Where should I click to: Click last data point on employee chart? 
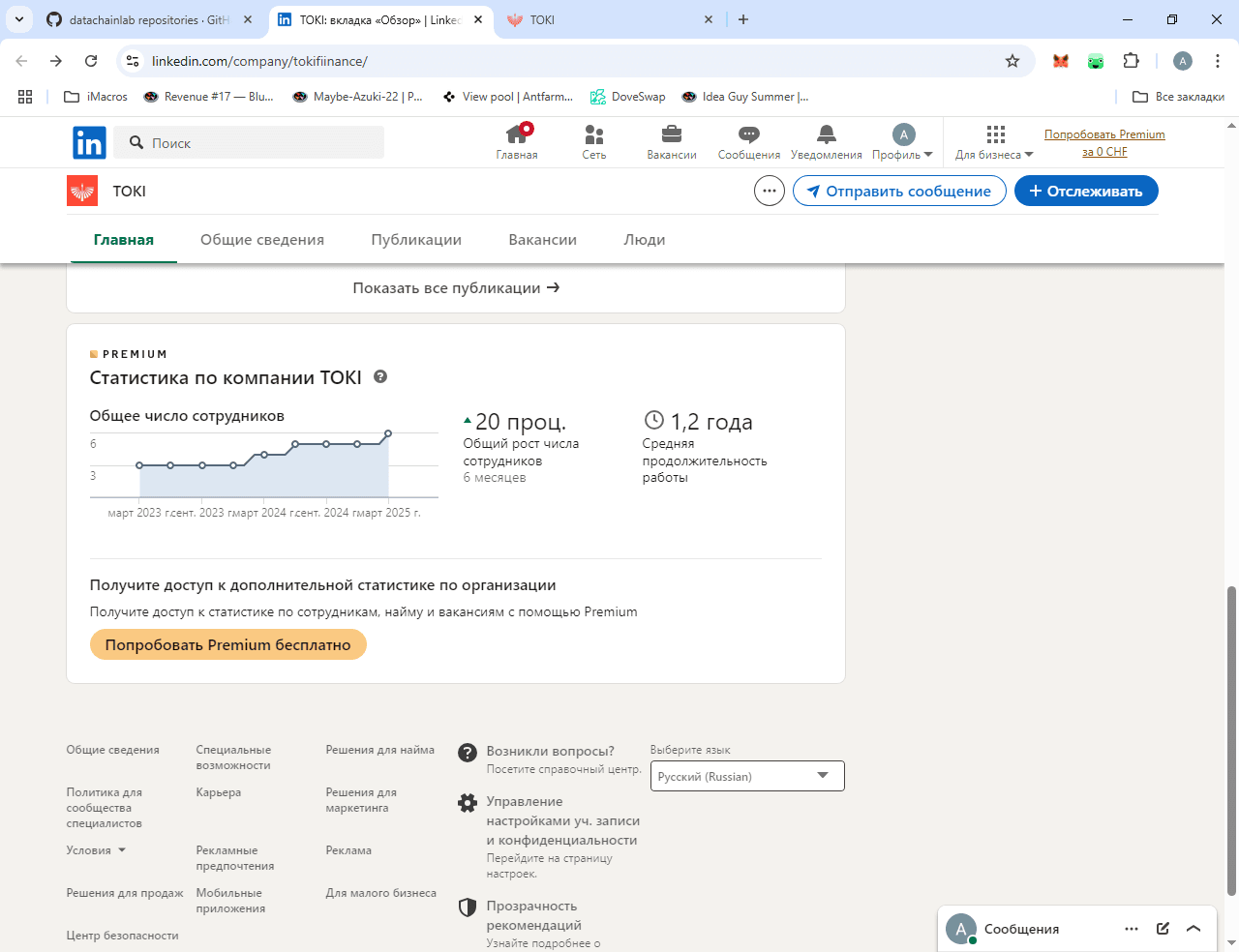click(x=388, y=433)
